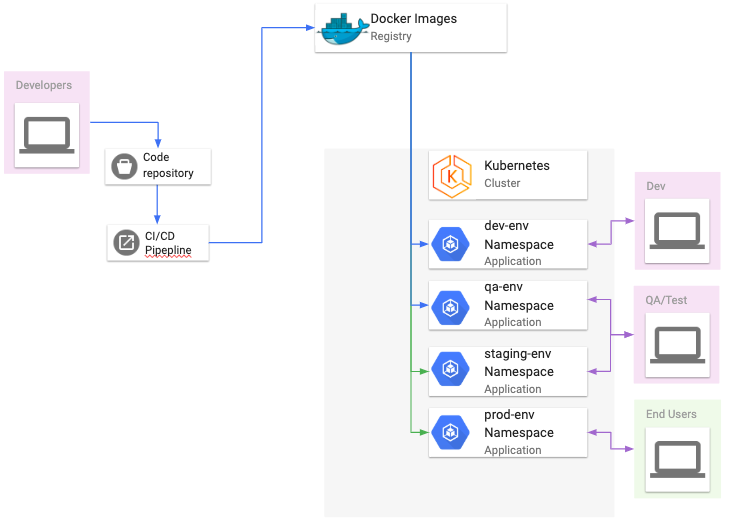The width and height of the screenshot is (729, 524).
Task: Click Namespace text in the prod-env card
Action: click(x=519, y=433)
